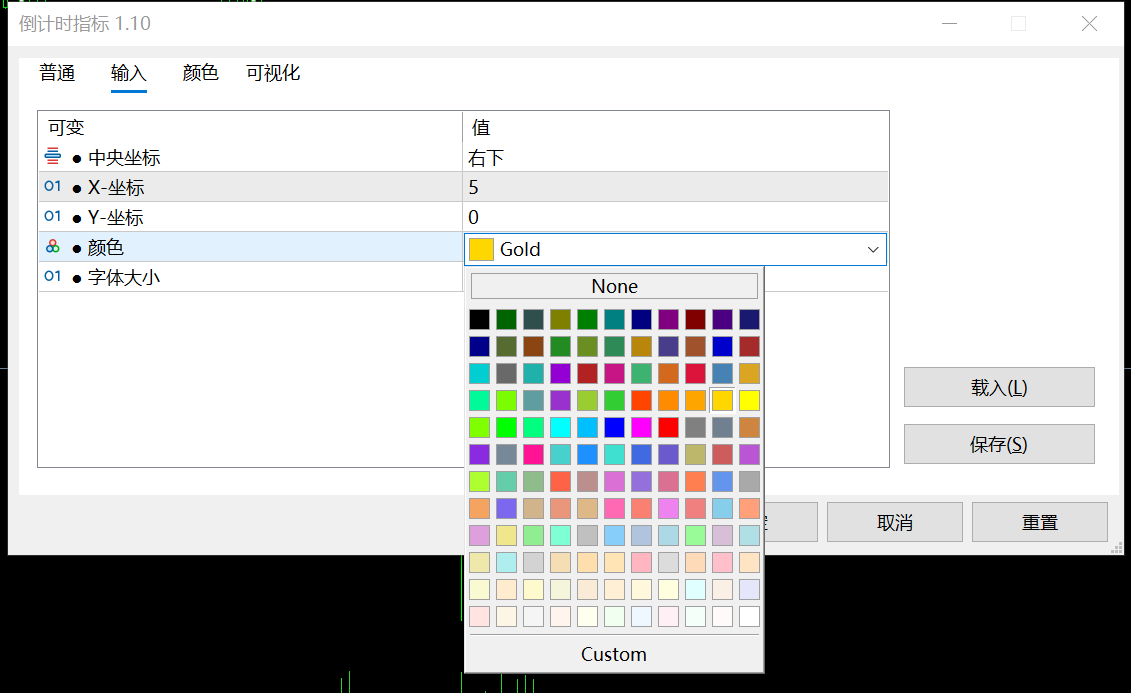Choose the magenta swatch
Image resolution: width=1131 pixels, height=693 pixels.
pos(641,428)
